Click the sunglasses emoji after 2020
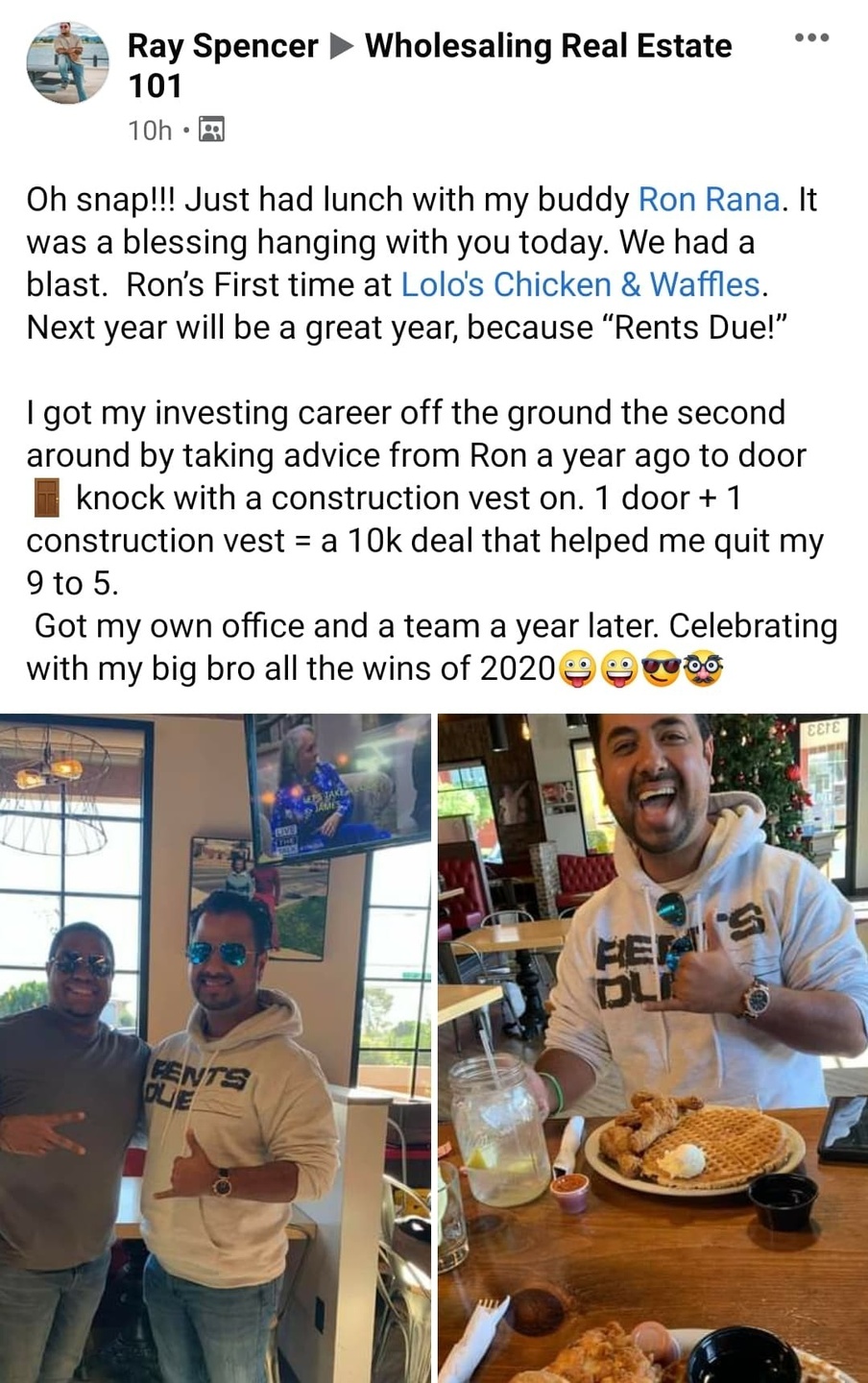The width and height of the screenshot is (868, 1383). pyautogui.click(x=660, y=668)
